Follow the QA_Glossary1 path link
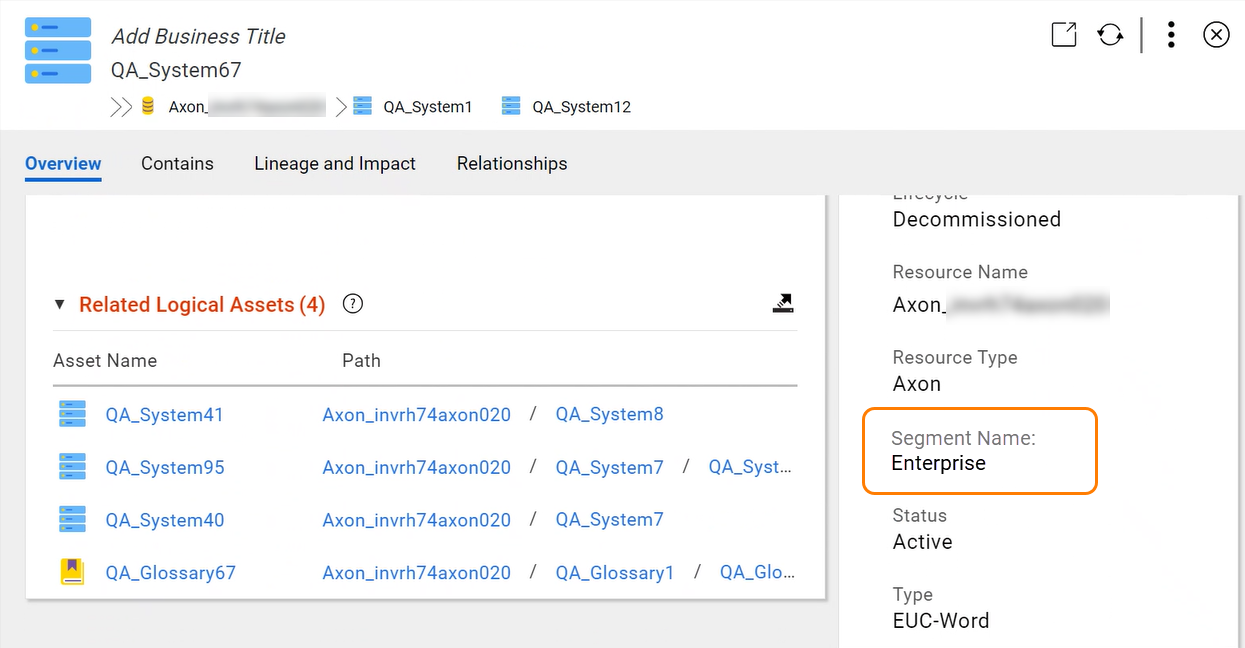The height and width of the screenshot is (648, 1245). 615,573
